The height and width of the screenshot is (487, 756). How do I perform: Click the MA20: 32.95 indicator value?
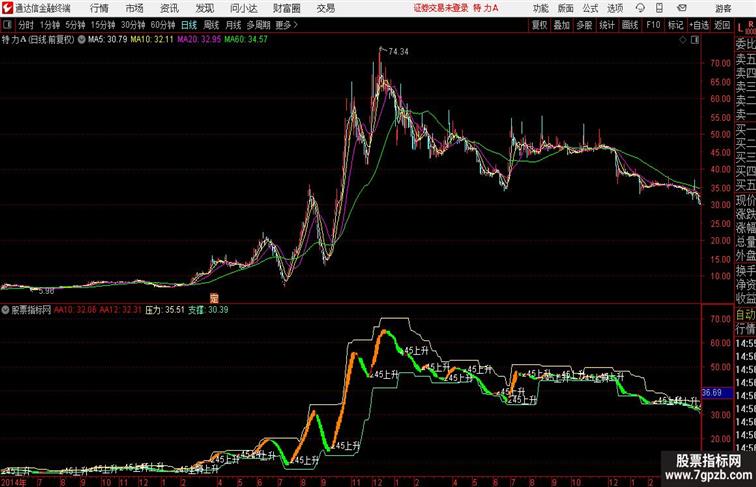point(199,40)
